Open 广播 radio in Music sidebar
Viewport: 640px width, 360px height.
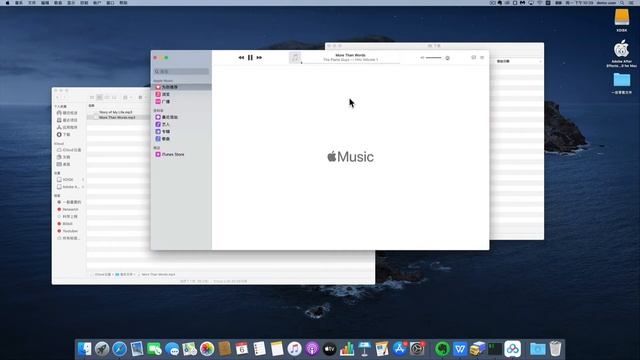pos(182,102)
